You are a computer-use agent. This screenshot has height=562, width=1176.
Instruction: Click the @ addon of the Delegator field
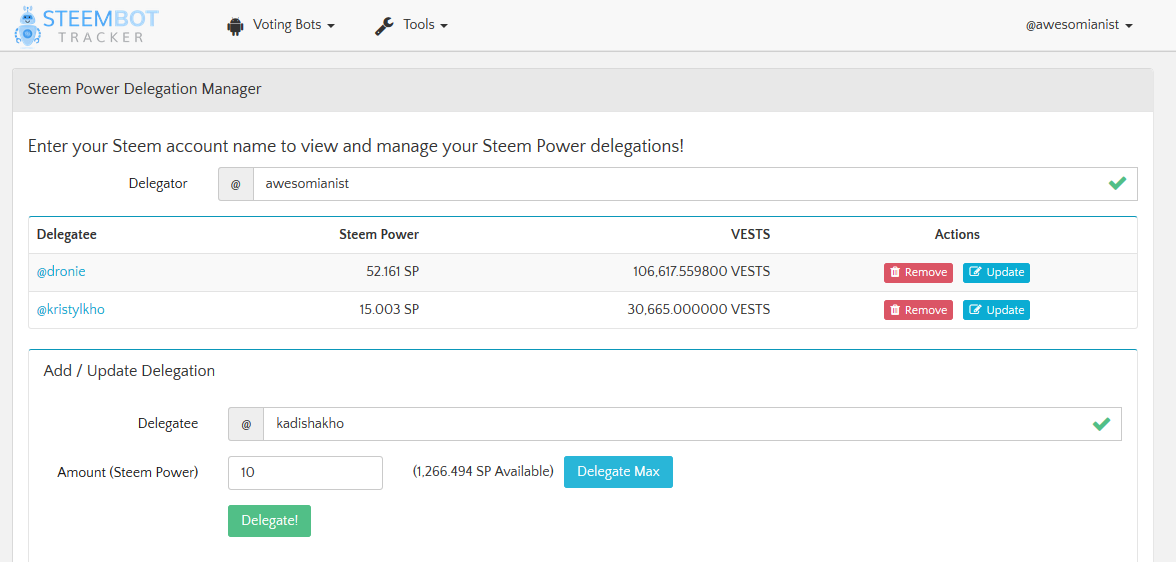236,184
